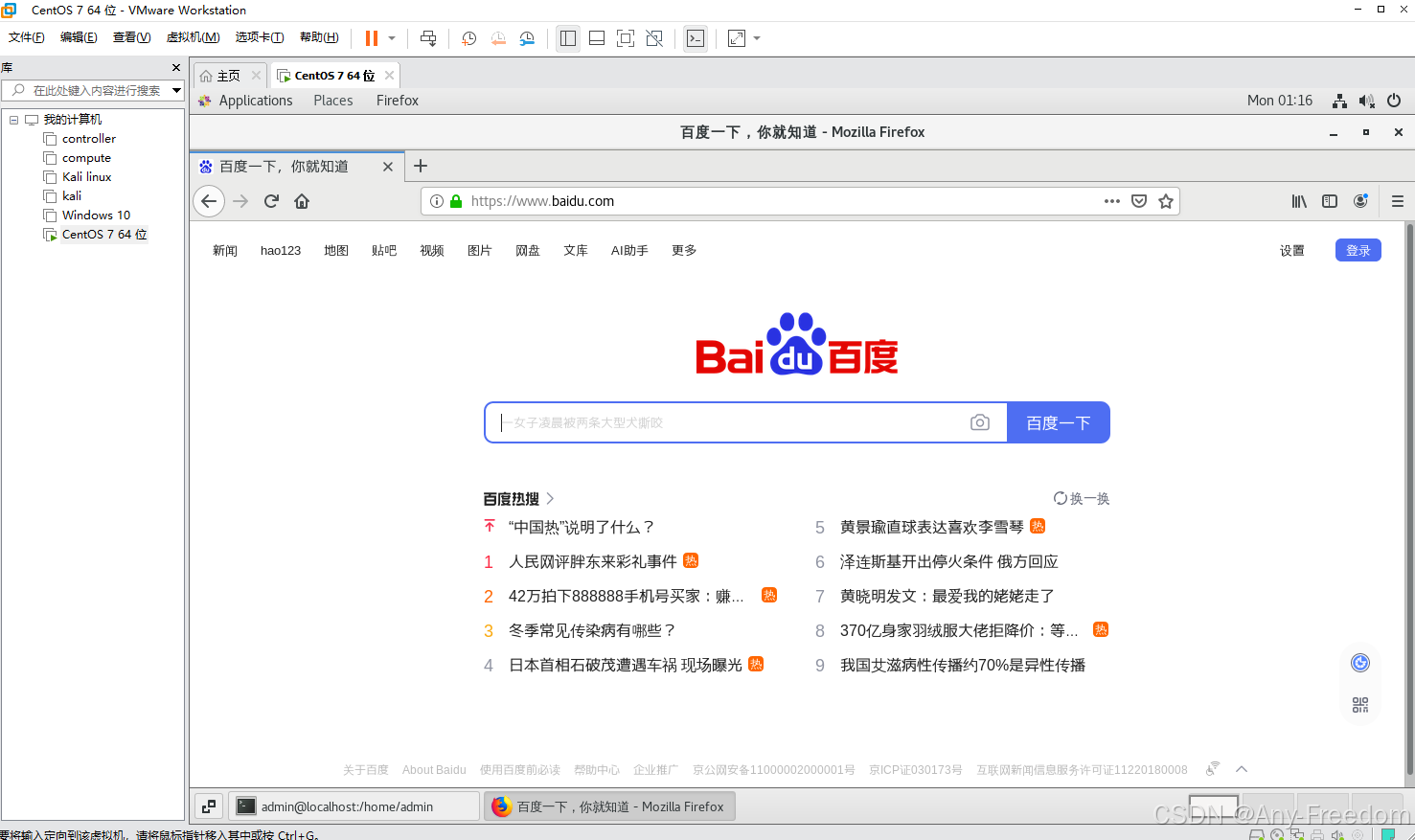Open the Firefox account icon

click(x=1360, y=201)
